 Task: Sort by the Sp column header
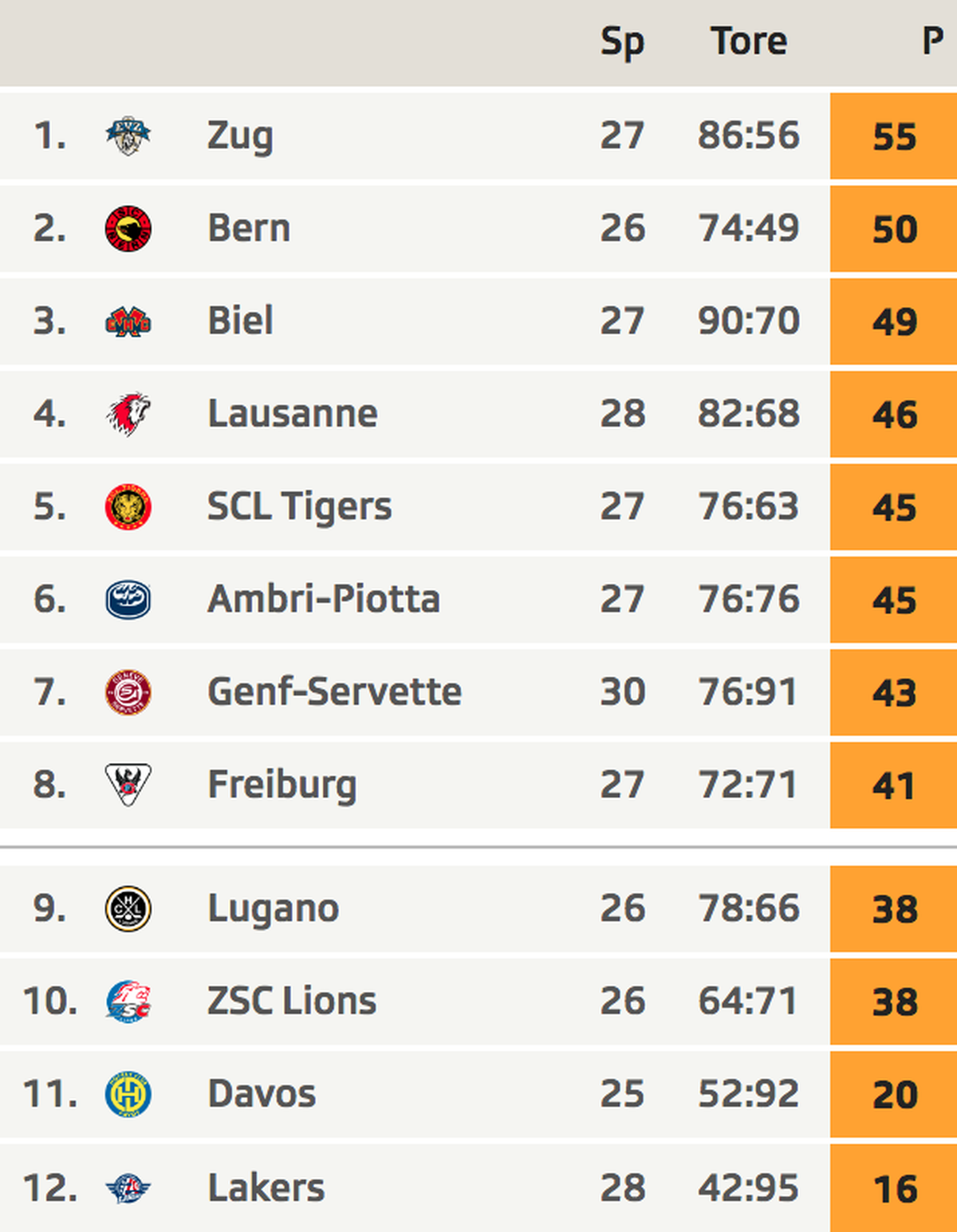pos(623,43)
